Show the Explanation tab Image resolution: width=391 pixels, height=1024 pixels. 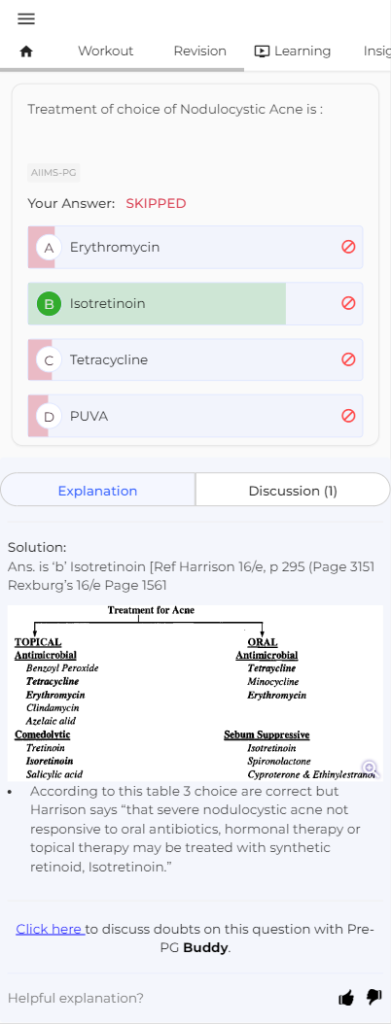click(98, 490)
